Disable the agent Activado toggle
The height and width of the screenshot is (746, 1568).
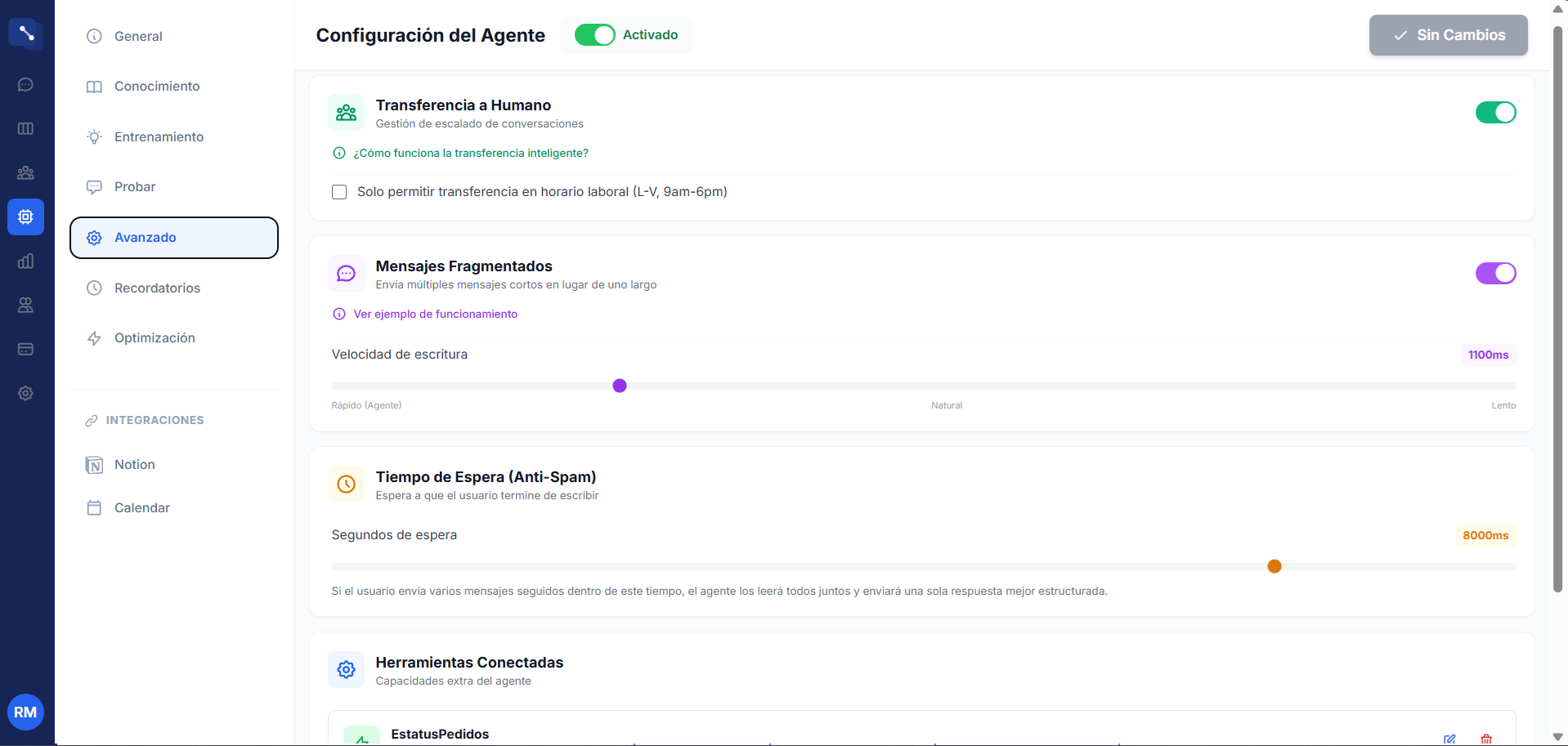tap(594, 35)
